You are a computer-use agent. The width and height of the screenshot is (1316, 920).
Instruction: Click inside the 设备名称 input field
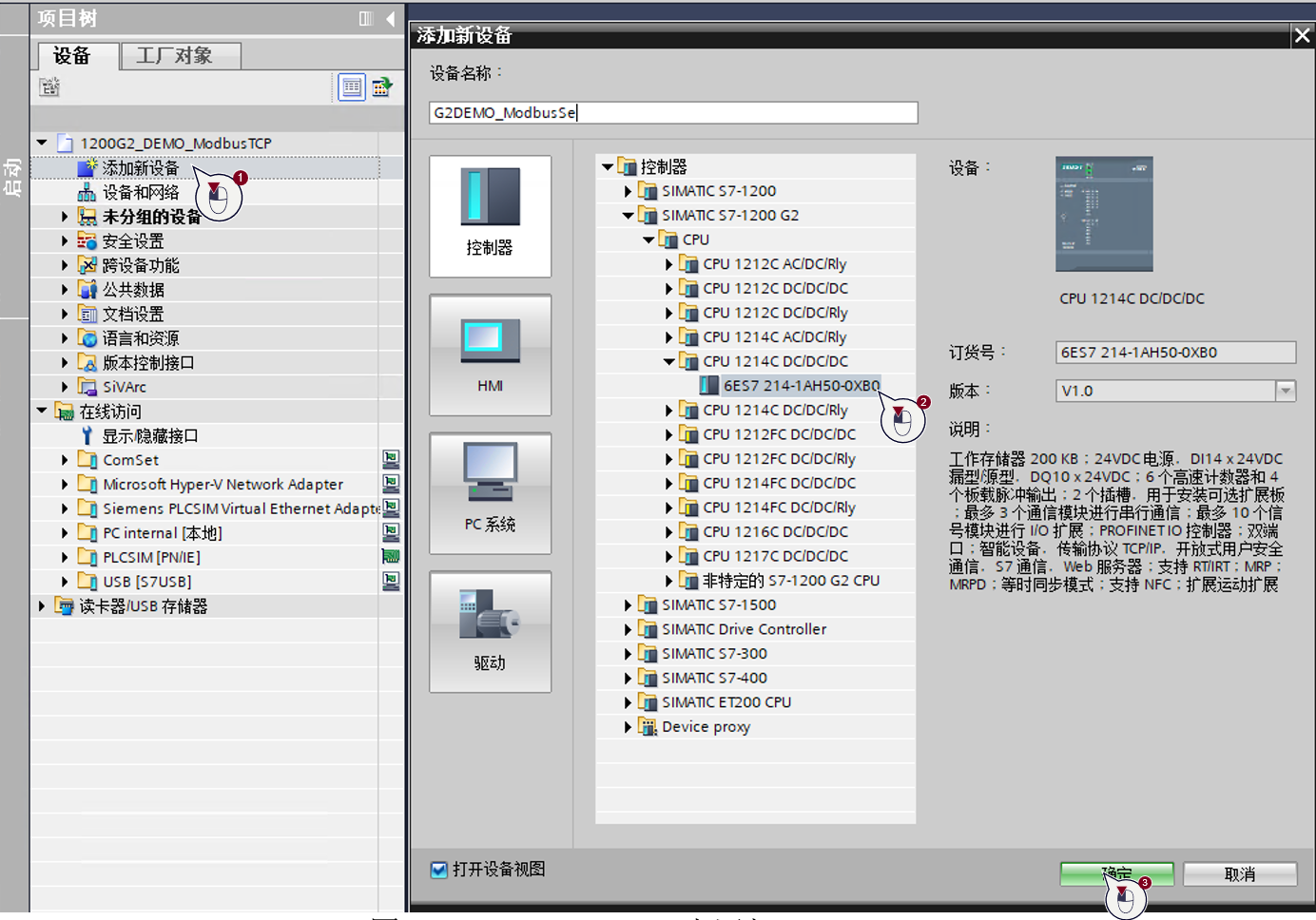coord(671,112)
